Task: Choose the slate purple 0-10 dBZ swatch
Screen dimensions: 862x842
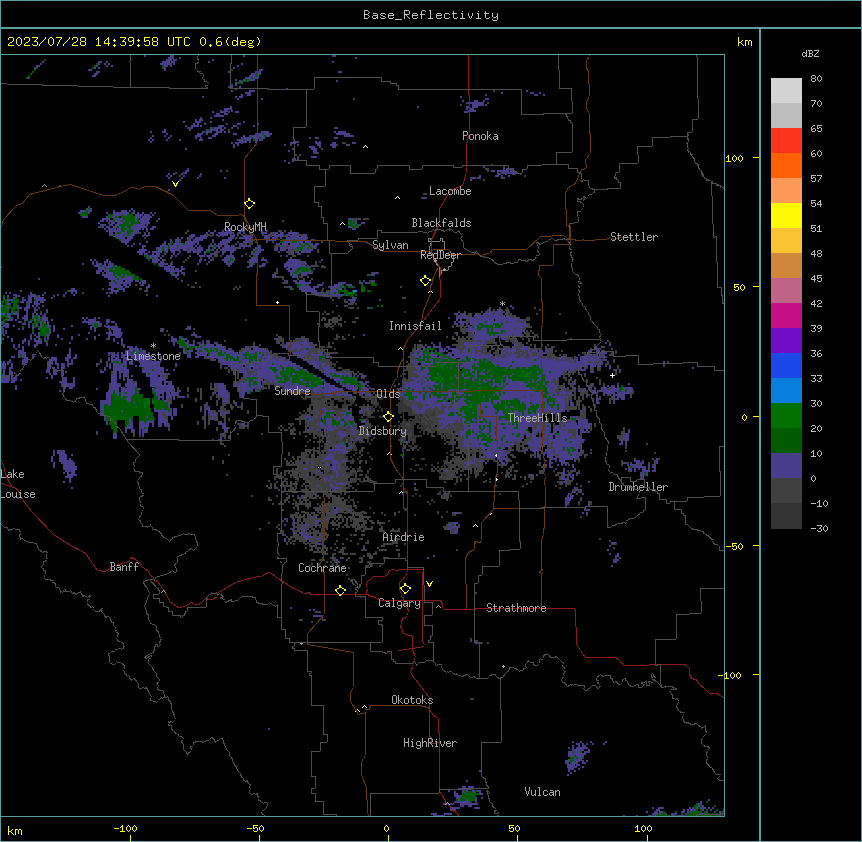Action: point(786,466)
